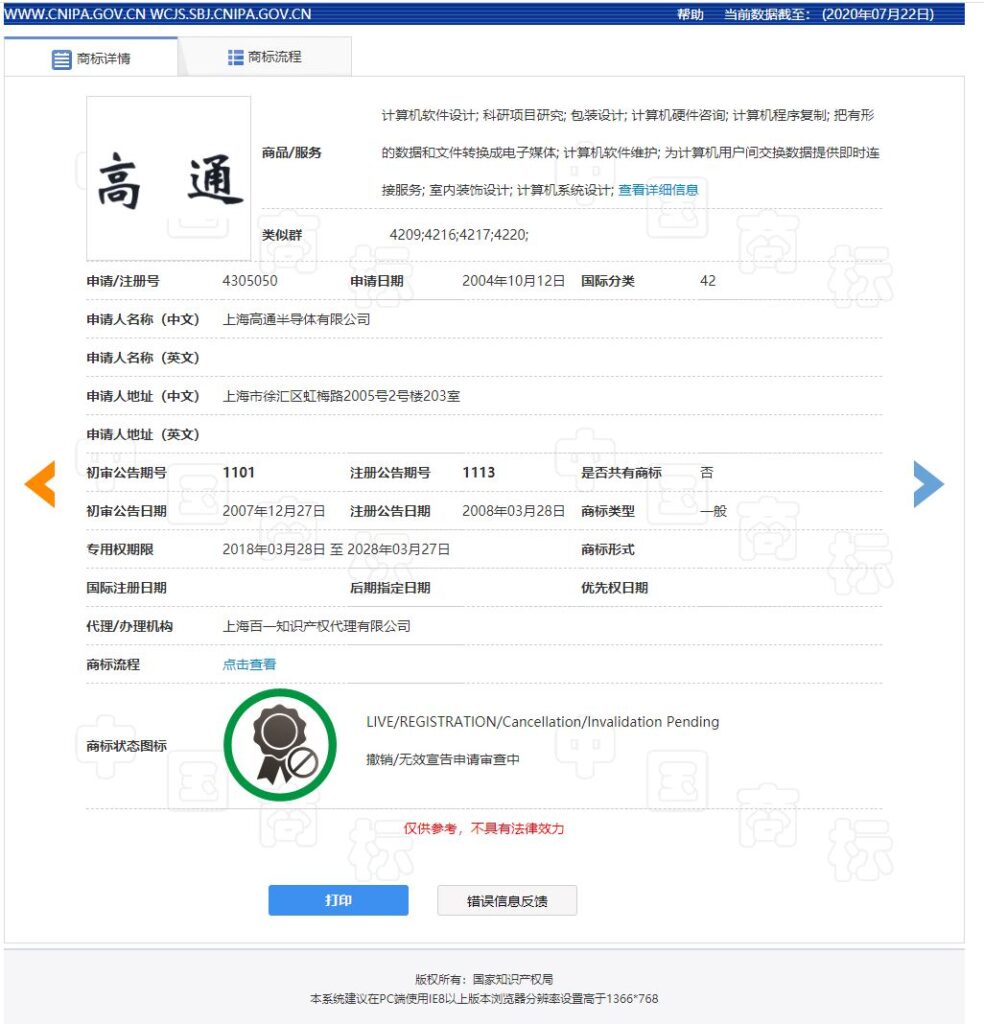
Task: Select application date 2004年10月12日
Action: click(513, 281)
